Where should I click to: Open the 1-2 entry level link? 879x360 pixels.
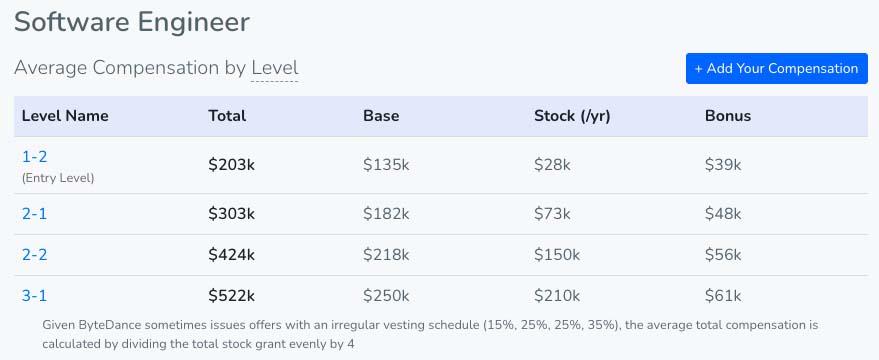click(34, 156)
